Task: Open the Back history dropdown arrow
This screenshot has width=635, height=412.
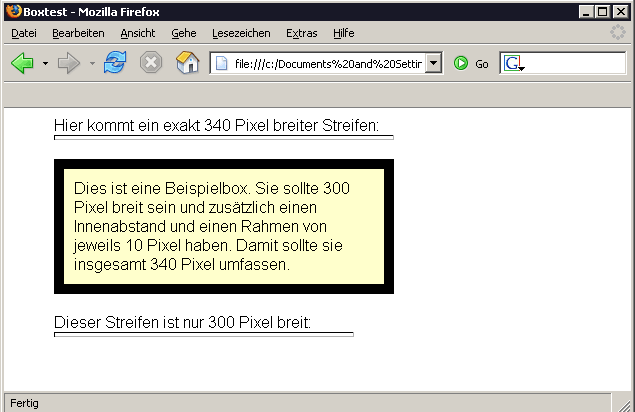Action: point(45,64)
